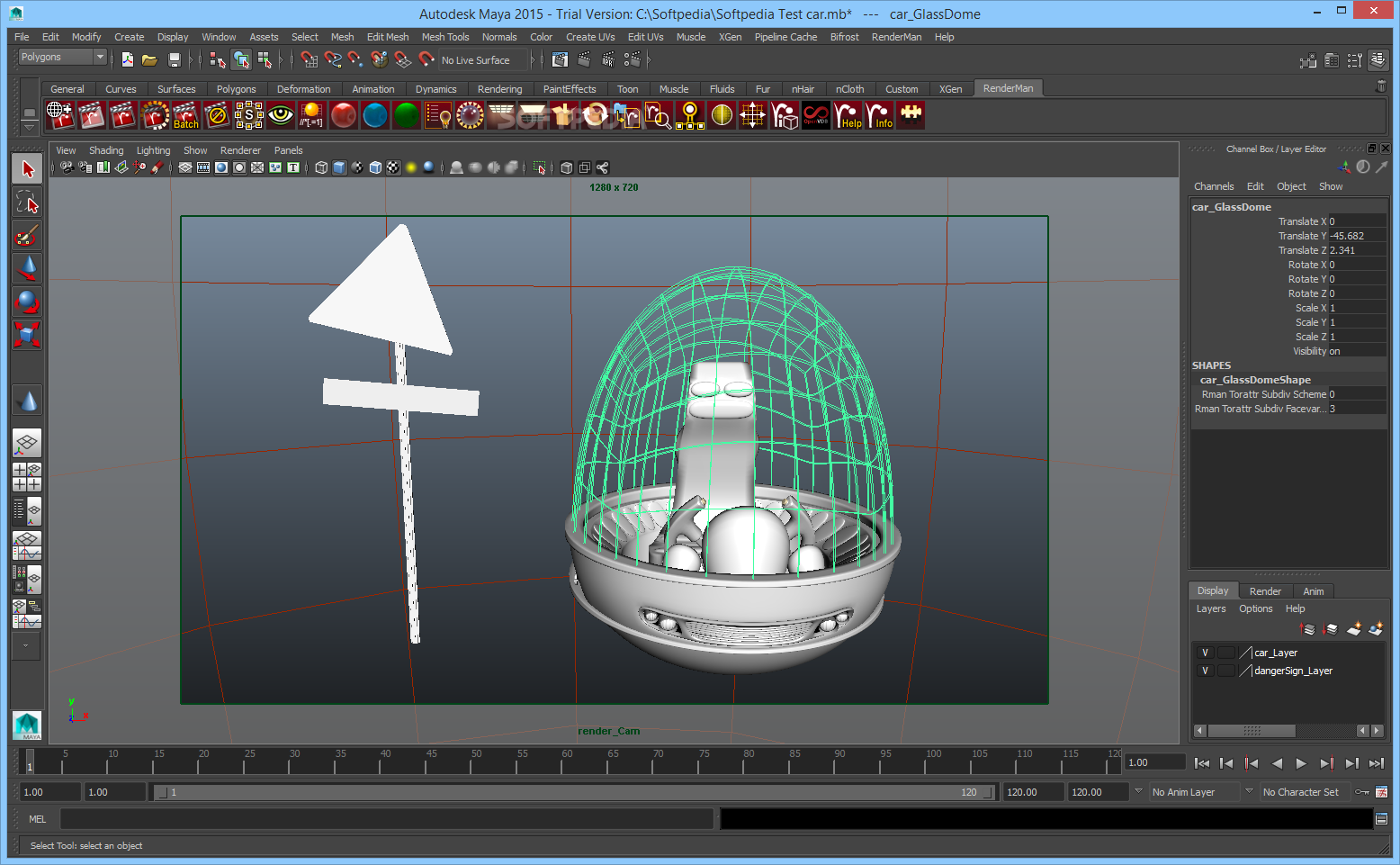Open the layer editor Options menu
The width and height of the screenshot is (1400, 865).
point(1255,608)
